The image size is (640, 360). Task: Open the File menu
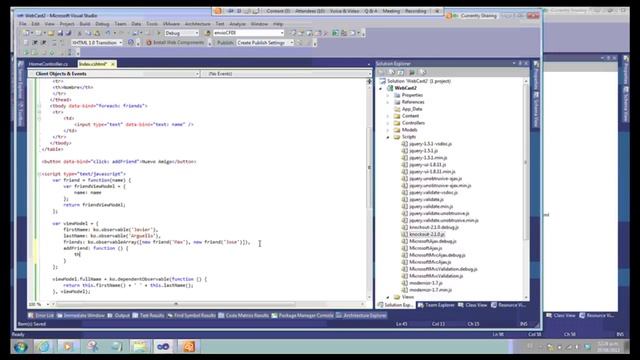[x=22, y=24]
